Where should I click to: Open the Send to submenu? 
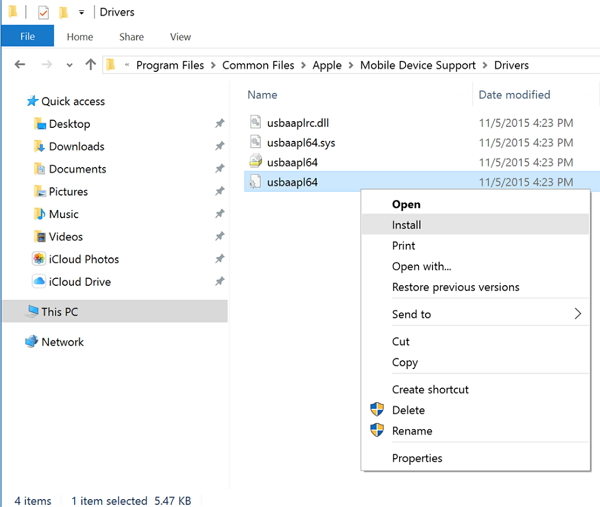click(x=411, y=314)
